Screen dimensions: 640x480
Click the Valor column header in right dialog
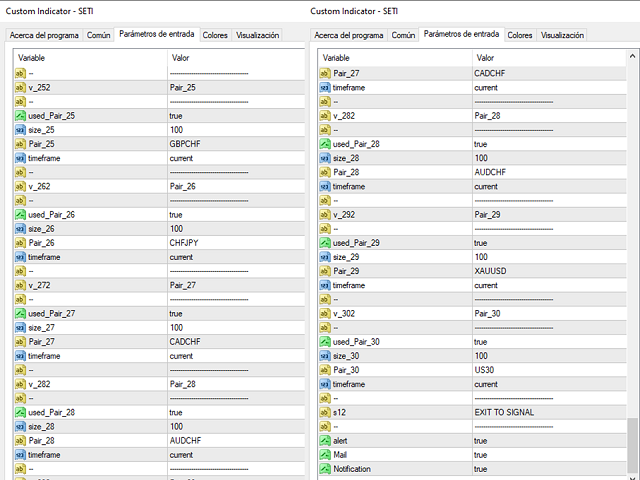(x=549, y=58)
